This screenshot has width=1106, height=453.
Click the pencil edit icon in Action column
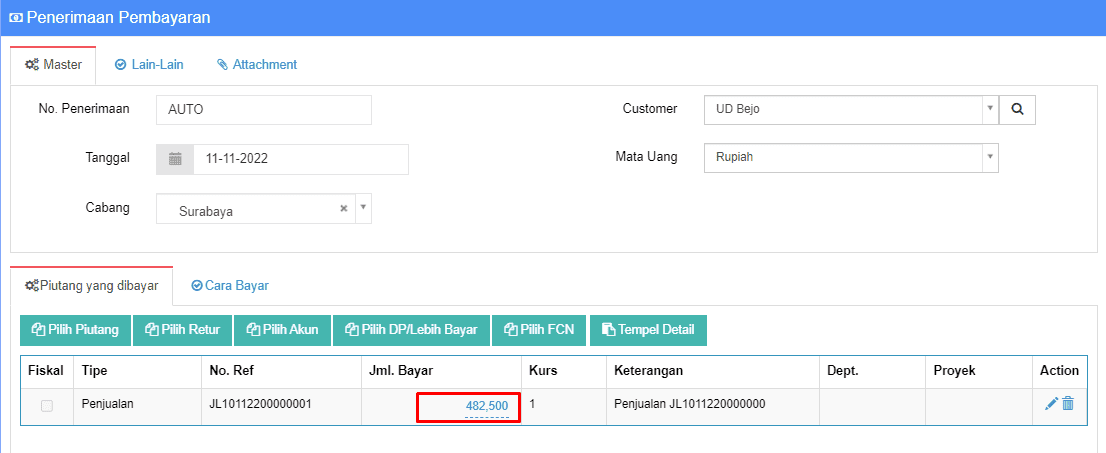click(x=1051, y=404)
